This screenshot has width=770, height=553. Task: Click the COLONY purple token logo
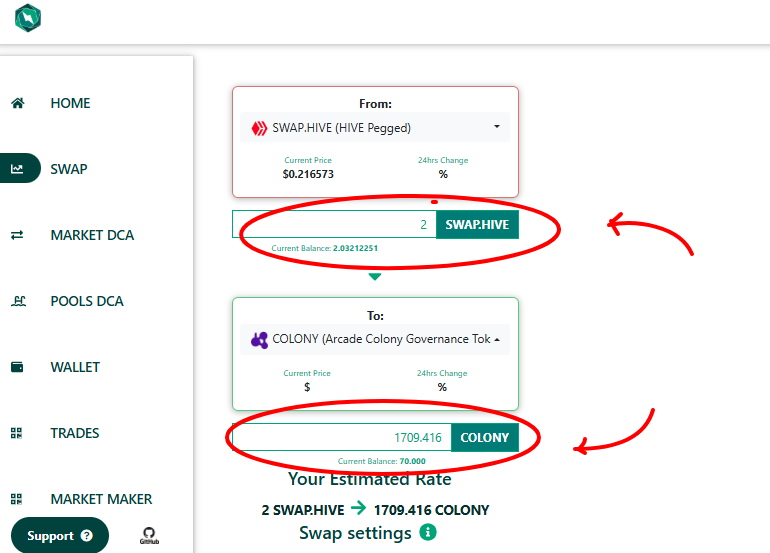259,340
